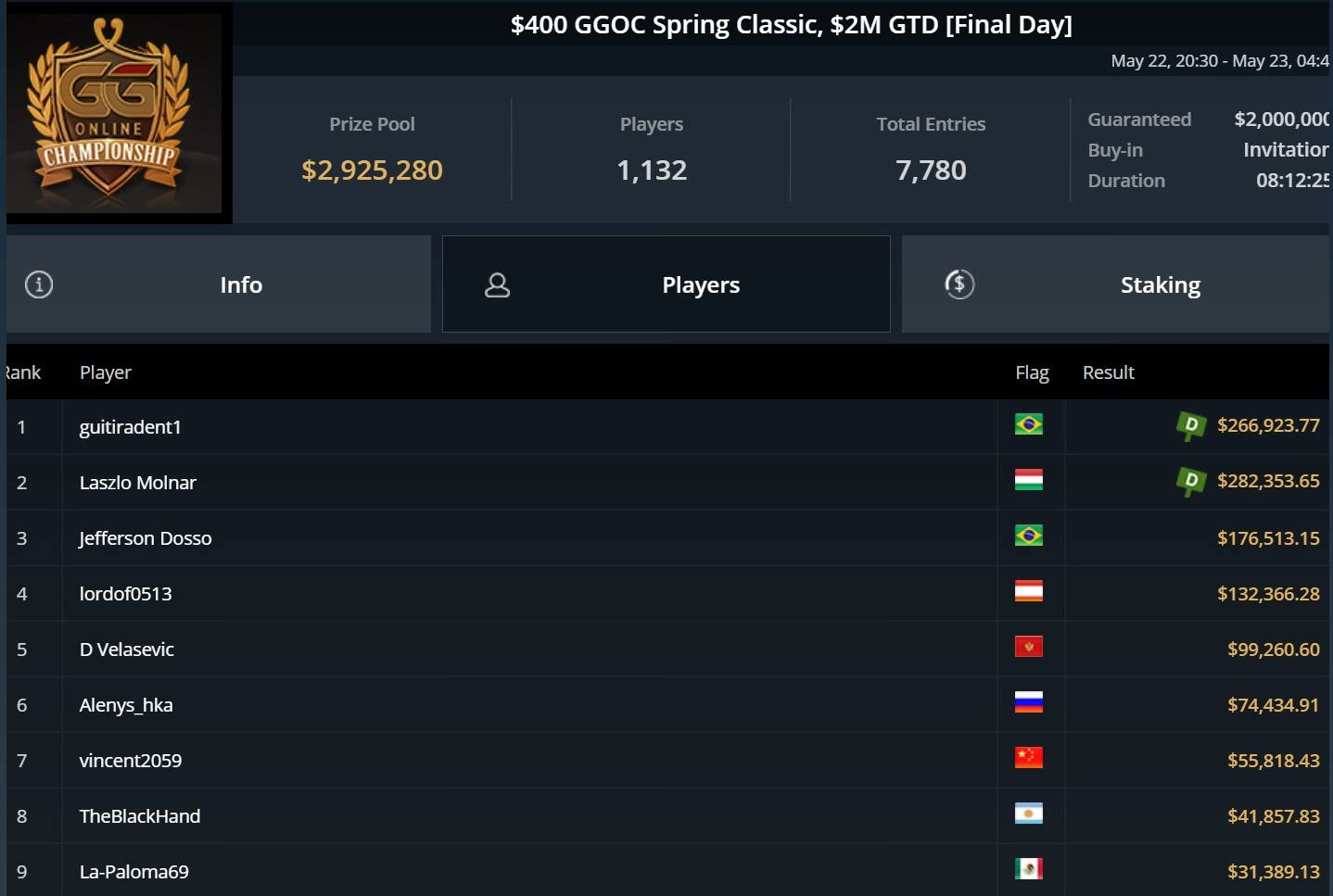
Task: Click the Brazil flag beside guitiradent1
Action: tap(1028, 424)
